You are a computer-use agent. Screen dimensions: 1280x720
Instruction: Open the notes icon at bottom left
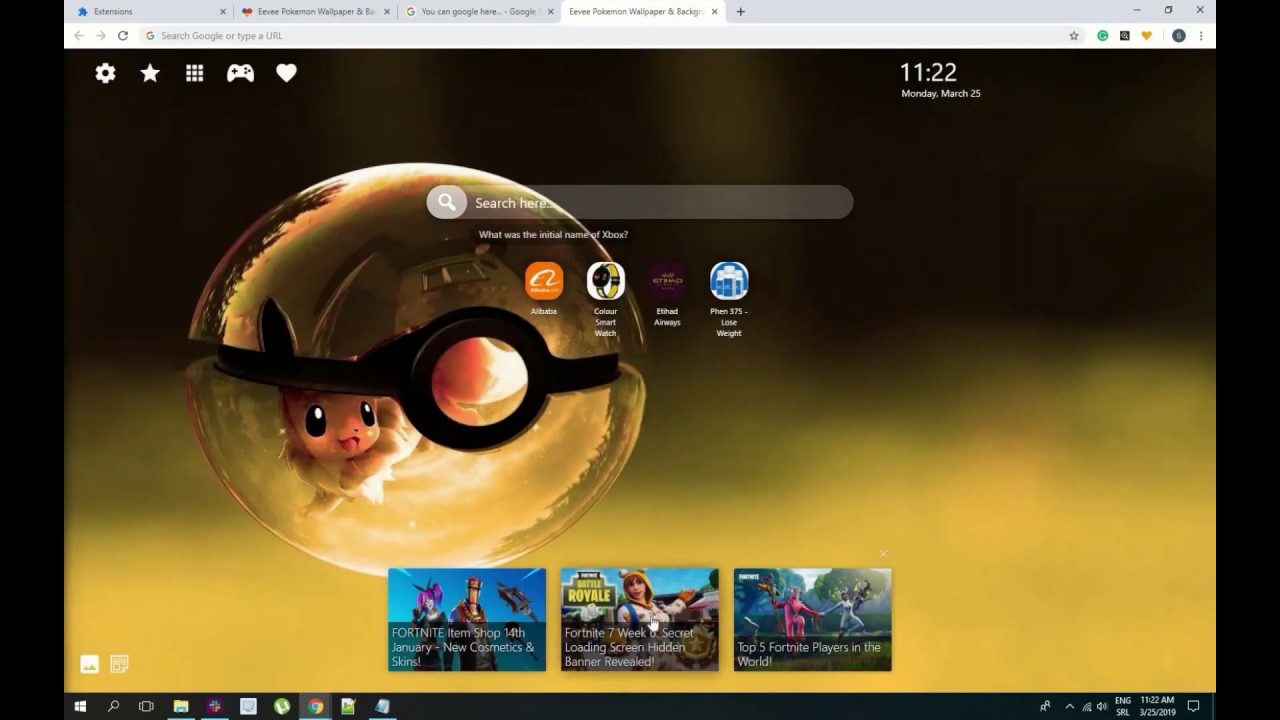coord(119,664)
